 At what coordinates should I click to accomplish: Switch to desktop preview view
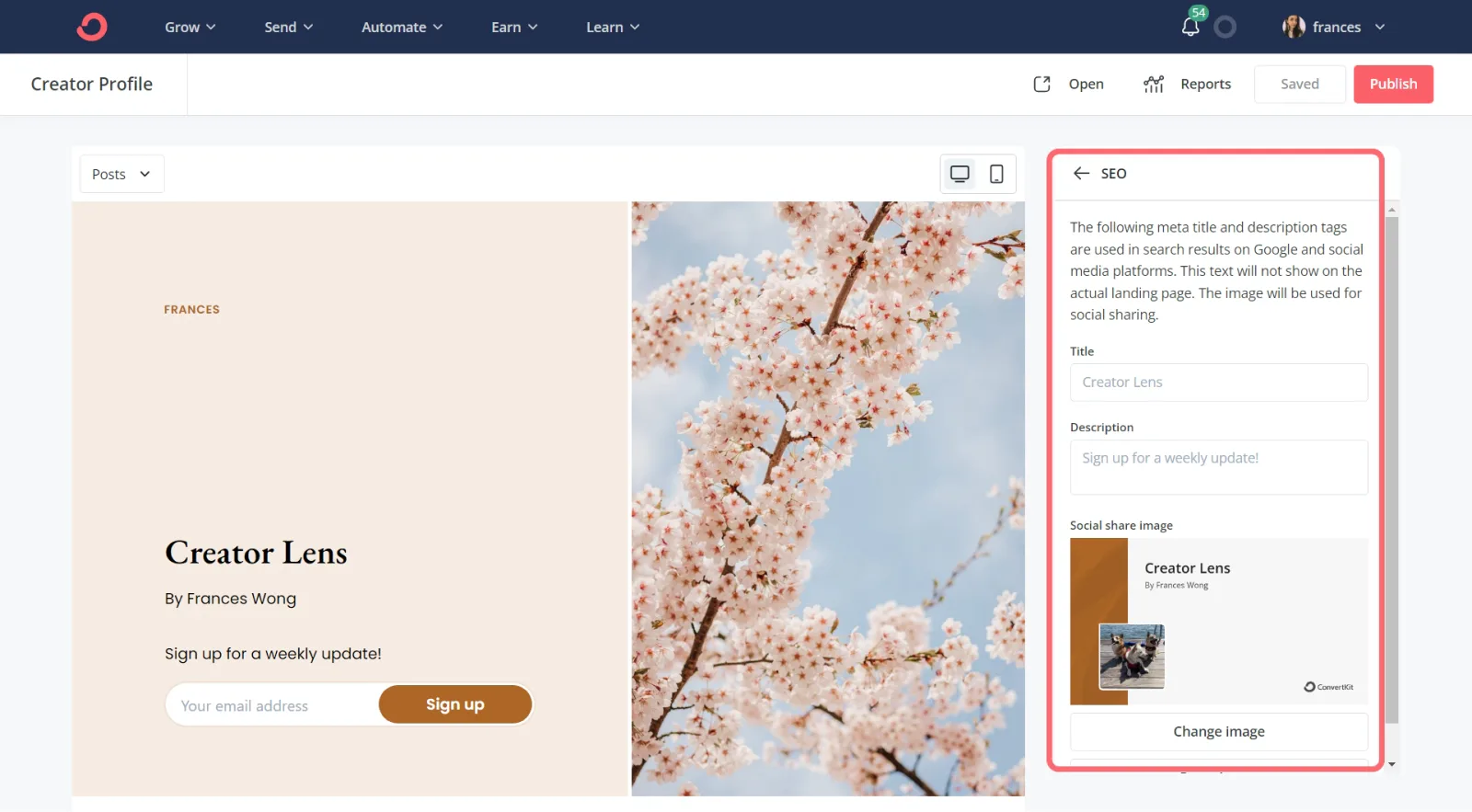(x=960, y=174)
